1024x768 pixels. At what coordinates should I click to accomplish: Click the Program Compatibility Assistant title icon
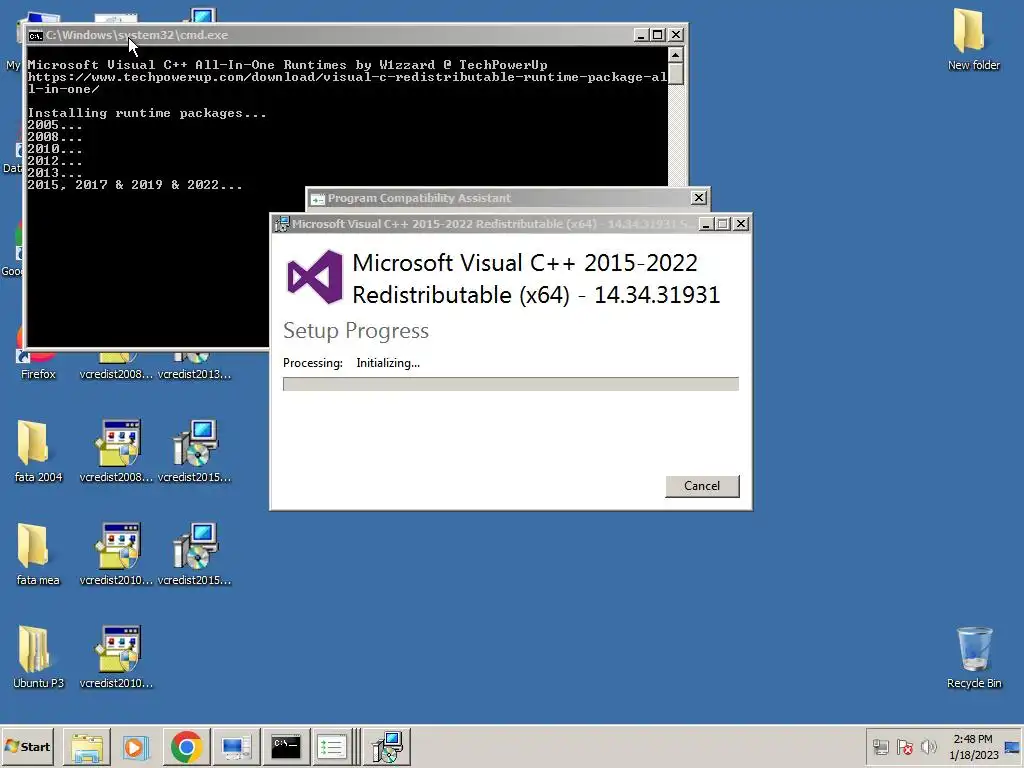click(x=317, y=199)
